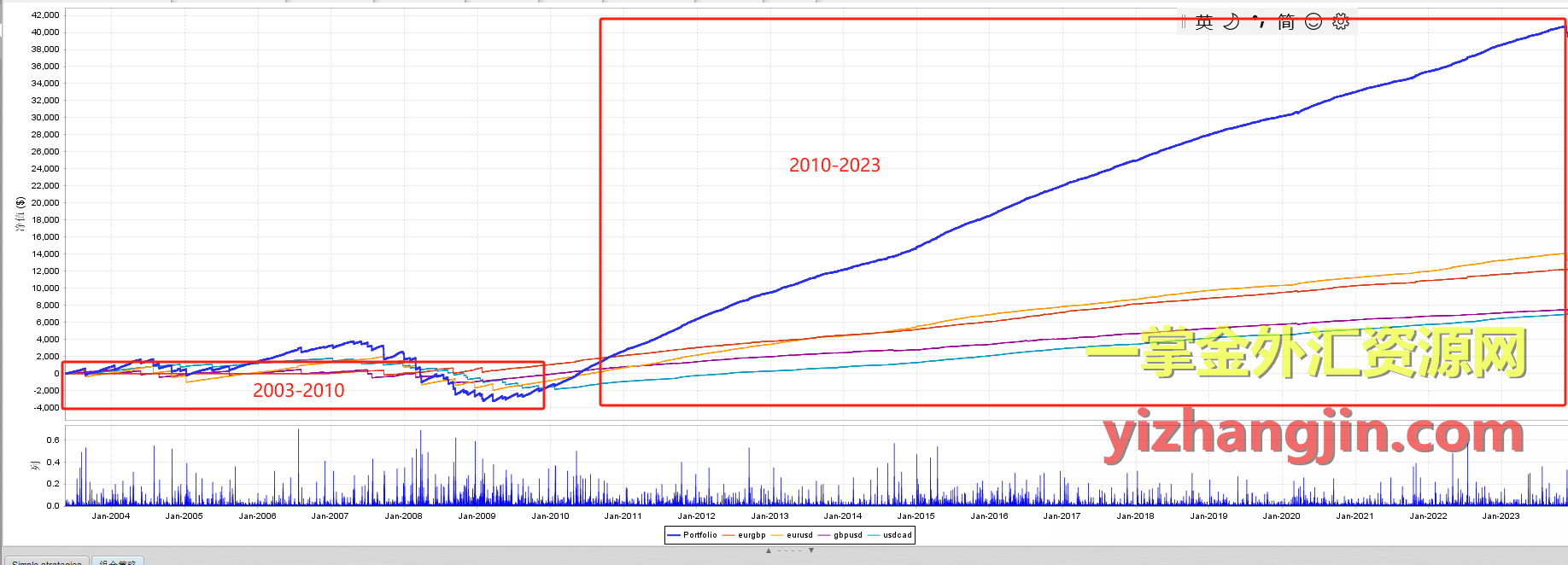
Task: Click the 42,000 y-axis value
Action: 45,15
